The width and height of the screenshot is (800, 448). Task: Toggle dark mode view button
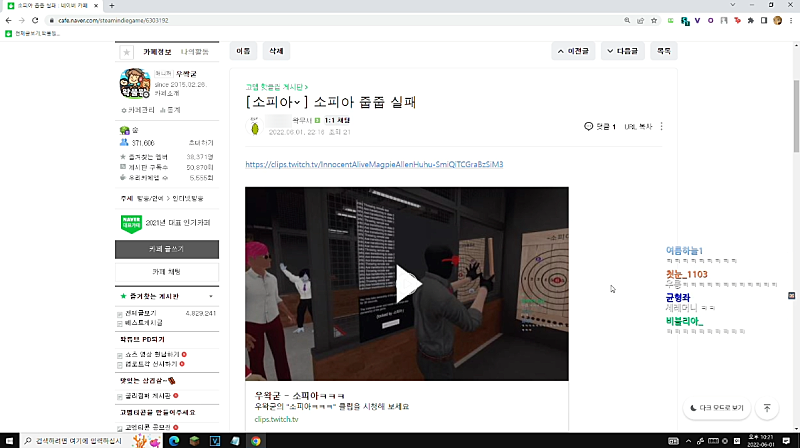[716, 408]
